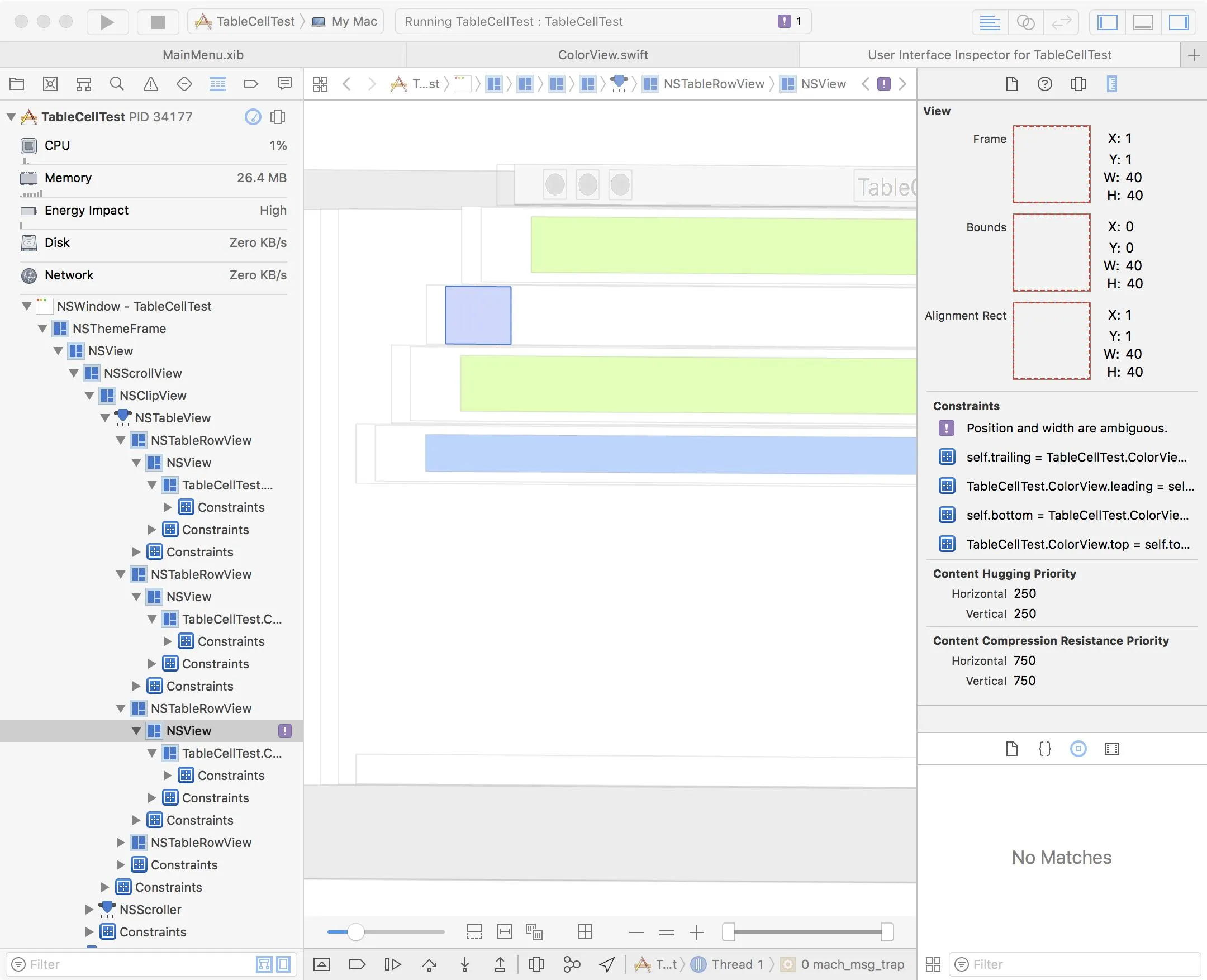Click the layer spacing slider knob
The image size is (1207, 980).
click(355, 932)
